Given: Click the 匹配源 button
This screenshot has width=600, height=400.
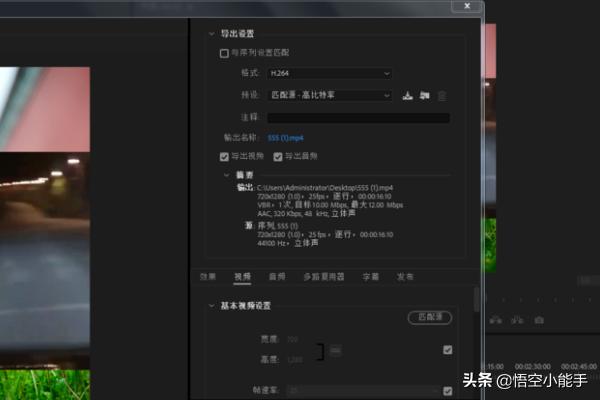Looking at the screenshot, I should 431,317.
